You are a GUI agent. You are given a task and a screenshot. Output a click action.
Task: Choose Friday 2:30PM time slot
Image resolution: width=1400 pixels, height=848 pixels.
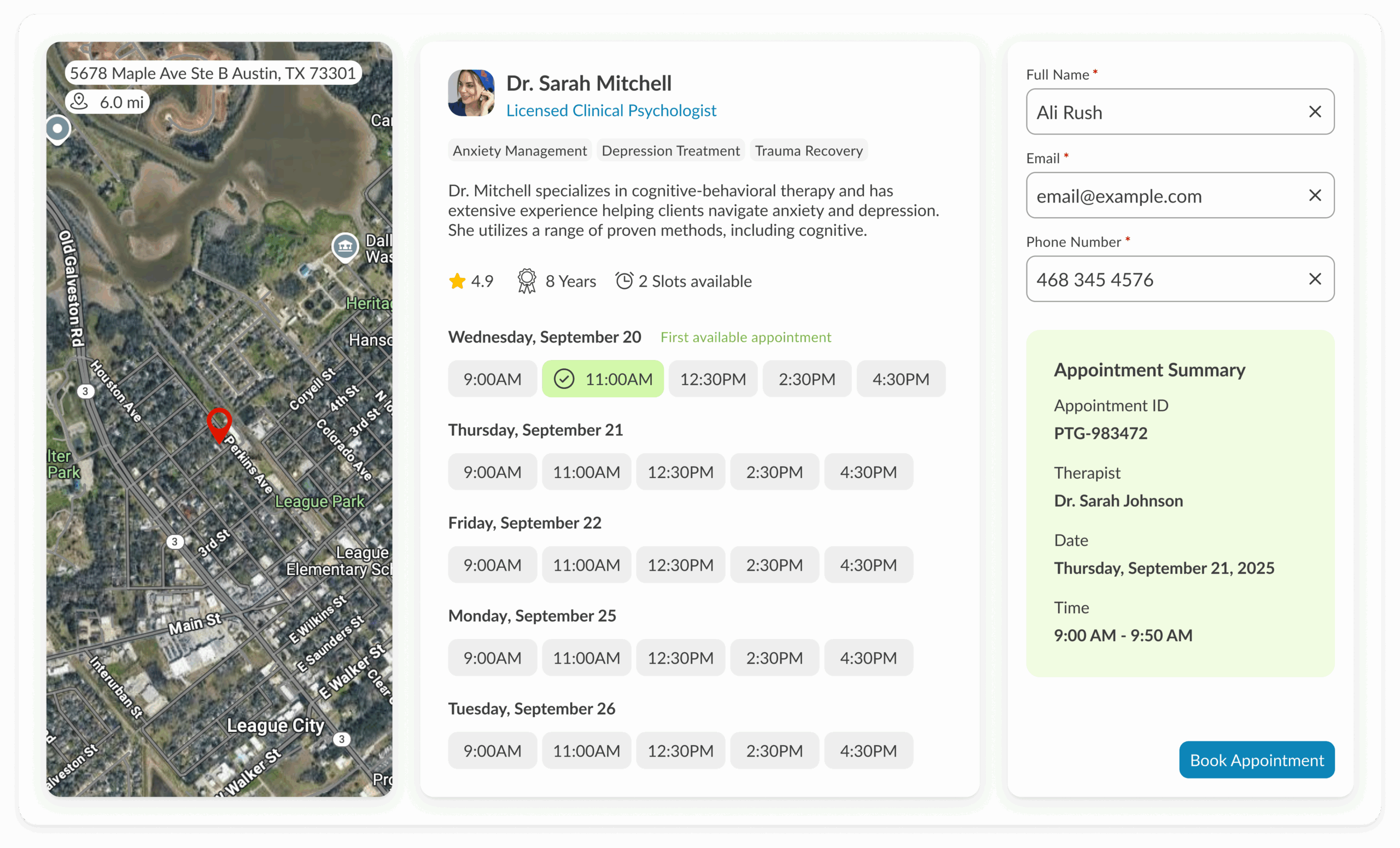click(x=774, y=565)
